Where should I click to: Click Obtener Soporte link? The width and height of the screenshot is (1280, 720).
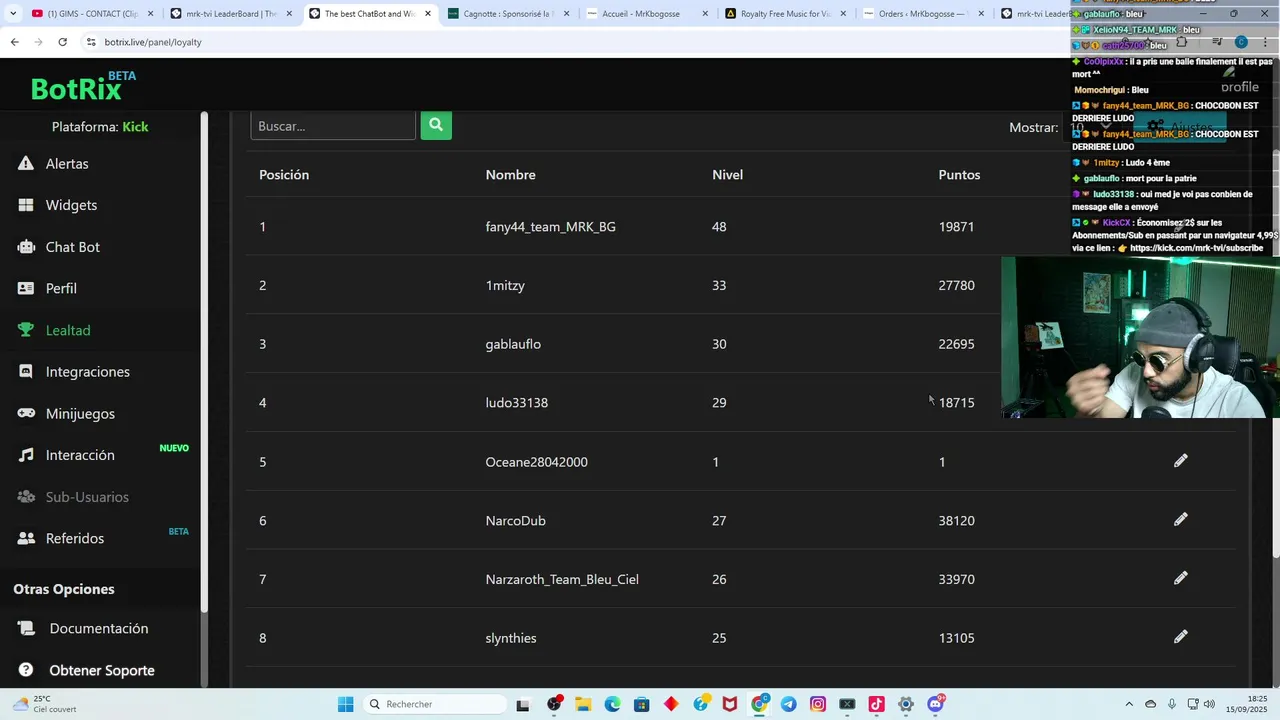coord(102,670)
